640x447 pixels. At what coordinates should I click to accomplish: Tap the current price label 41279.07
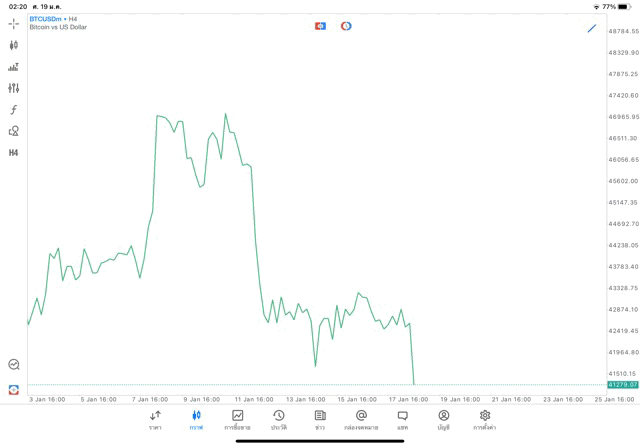tap(623, 385)
